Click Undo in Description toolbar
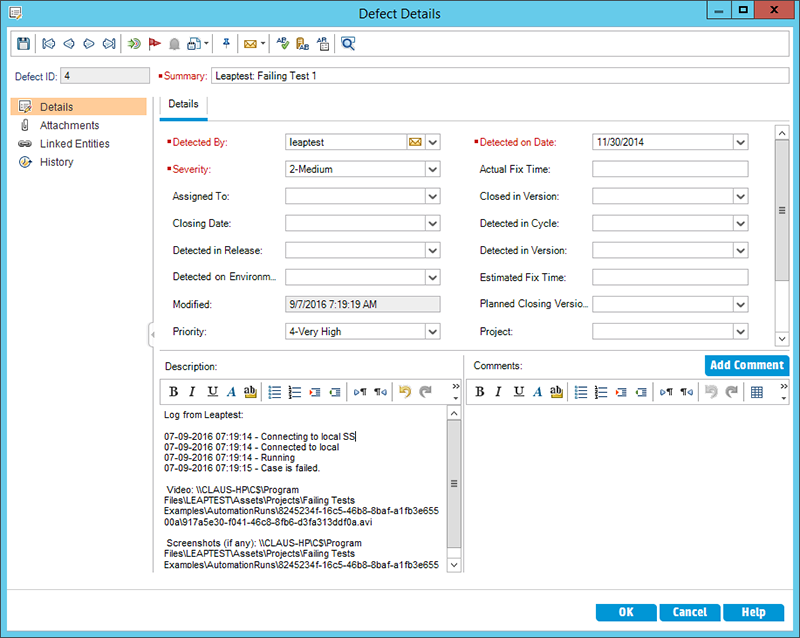This screenshot has height=638, width=800. 405,391
